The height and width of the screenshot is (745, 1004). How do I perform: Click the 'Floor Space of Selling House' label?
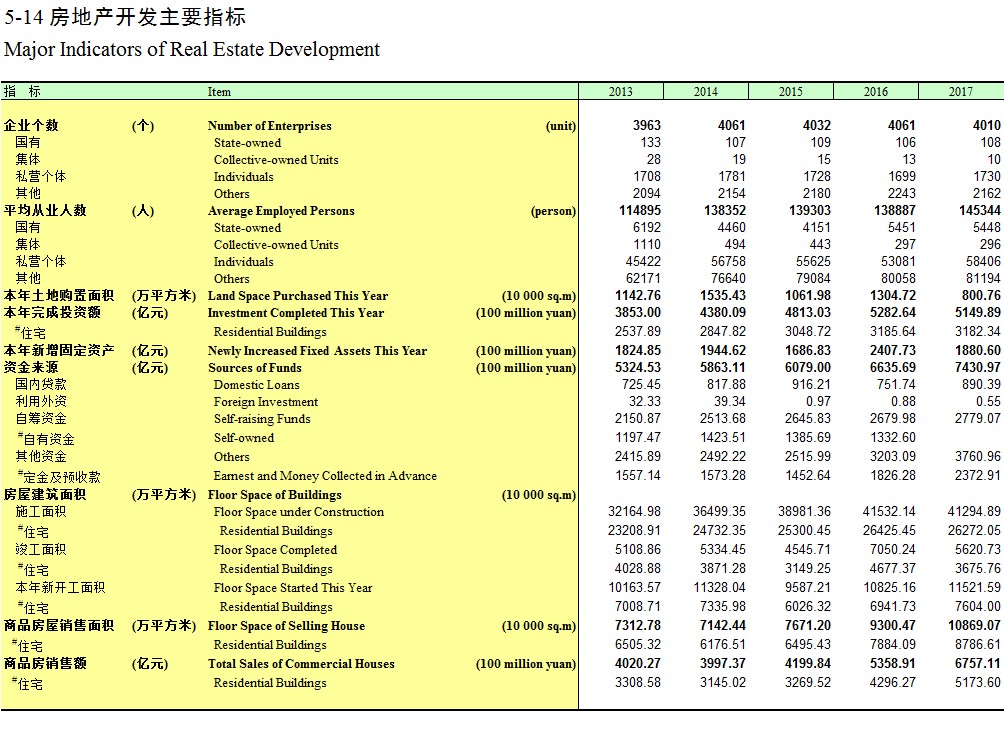pos(286,626)
